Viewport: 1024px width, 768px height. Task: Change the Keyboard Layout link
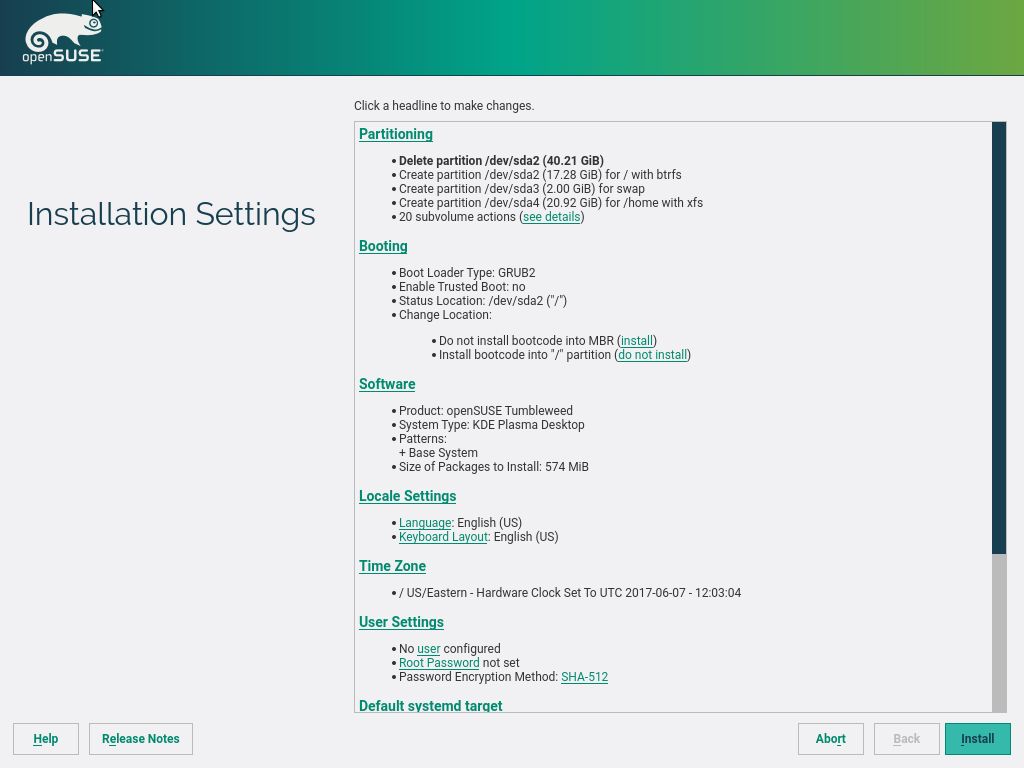tap(443, 537)
